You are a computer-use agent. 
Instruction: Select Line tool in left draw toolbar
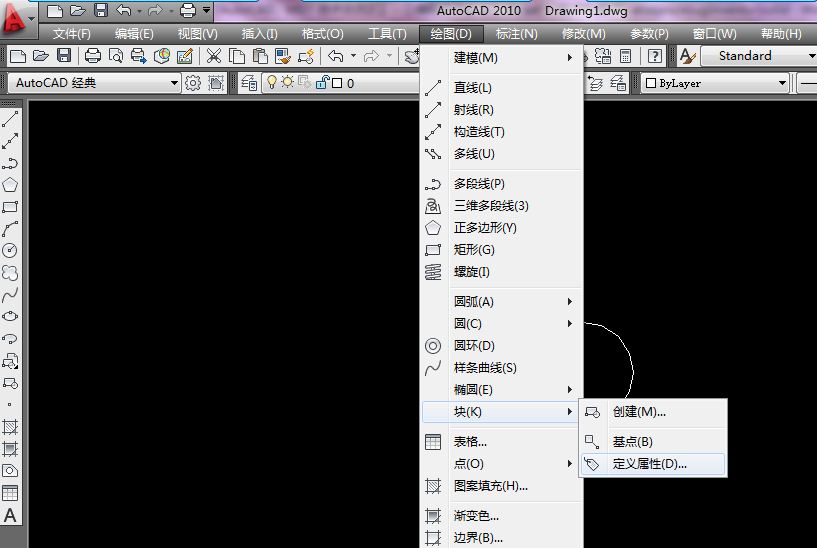[10, 119]
